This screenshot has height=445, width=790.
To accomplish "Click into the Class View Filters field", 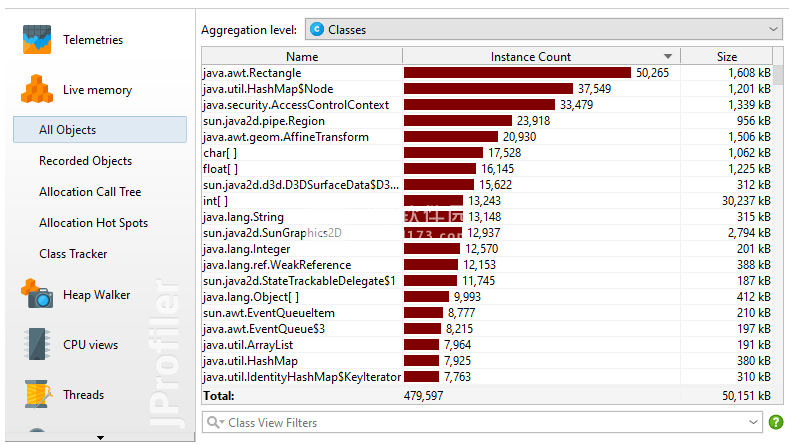I will [x=484, y=422].
